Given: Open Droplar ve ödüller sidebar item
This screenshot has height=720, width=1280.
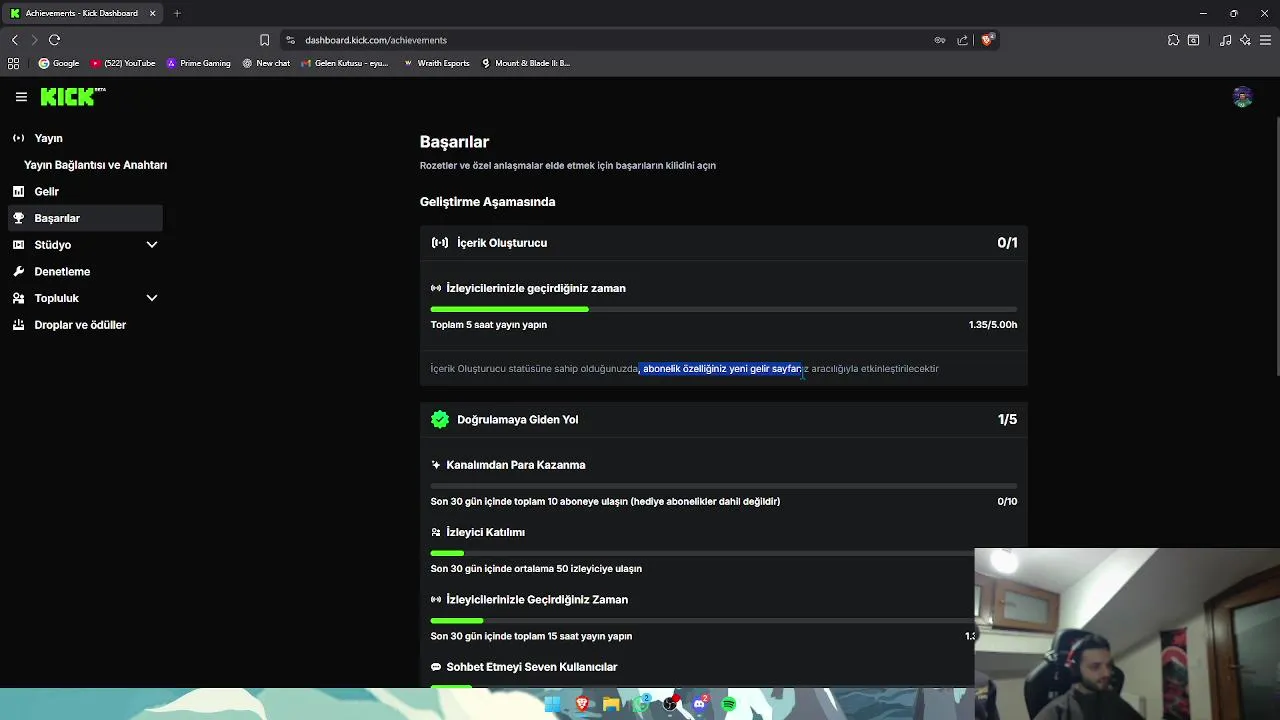Looking at the screenshot, I should click(x=85, y=325).
